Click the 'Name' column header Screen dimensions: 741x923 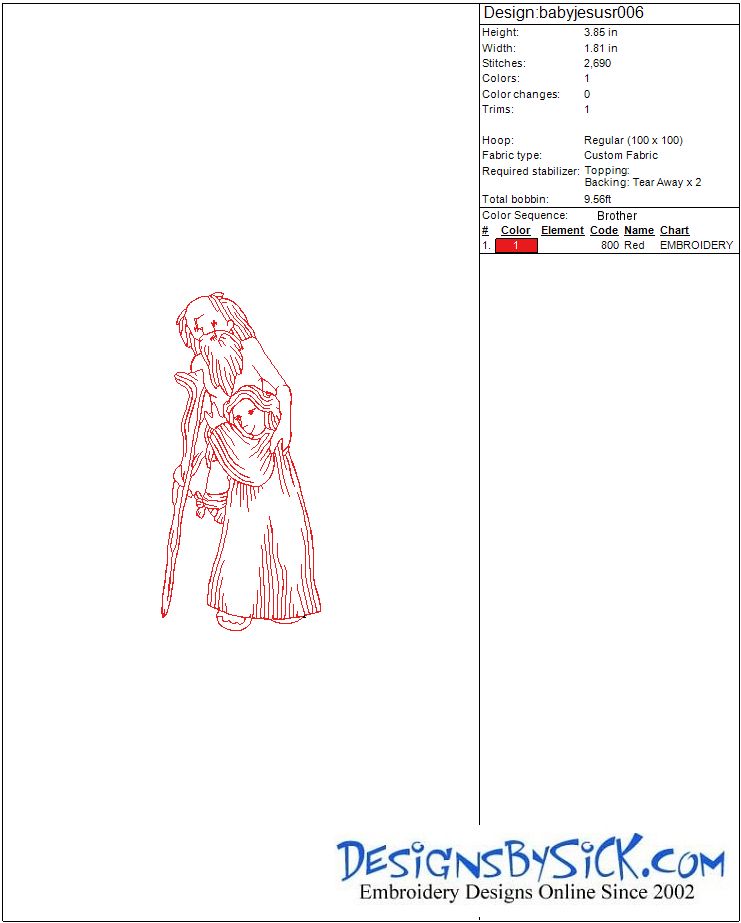pos(639,230)
